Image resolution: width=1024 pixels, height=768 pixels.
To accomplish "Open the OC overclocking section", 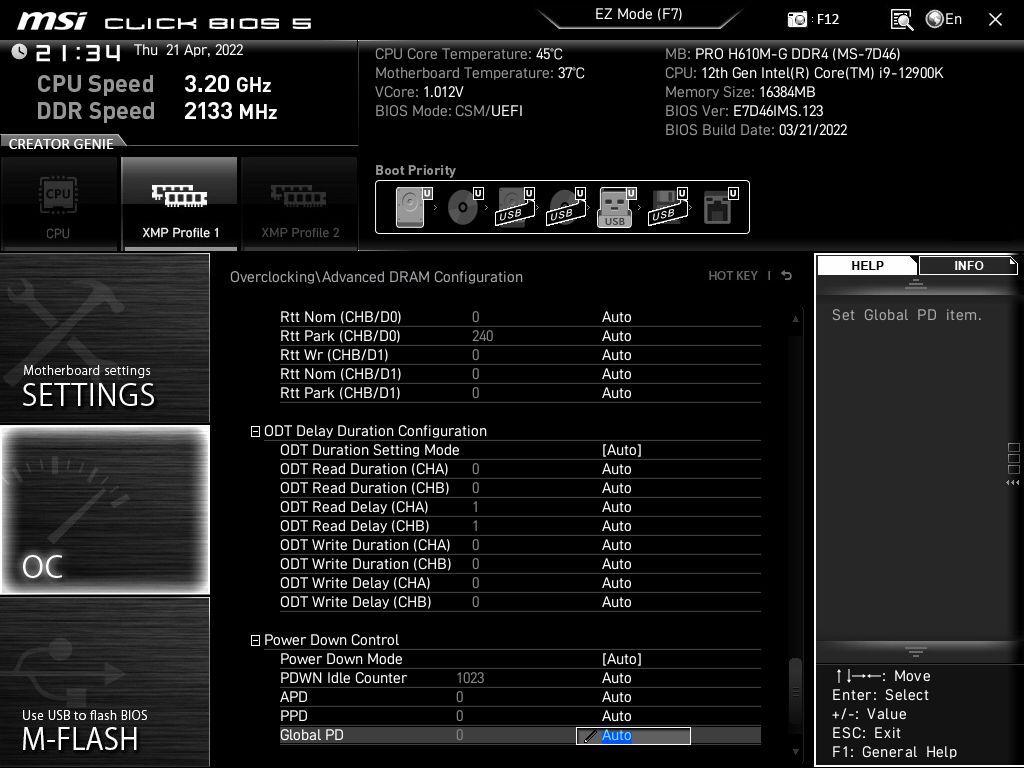I will 105,510.
